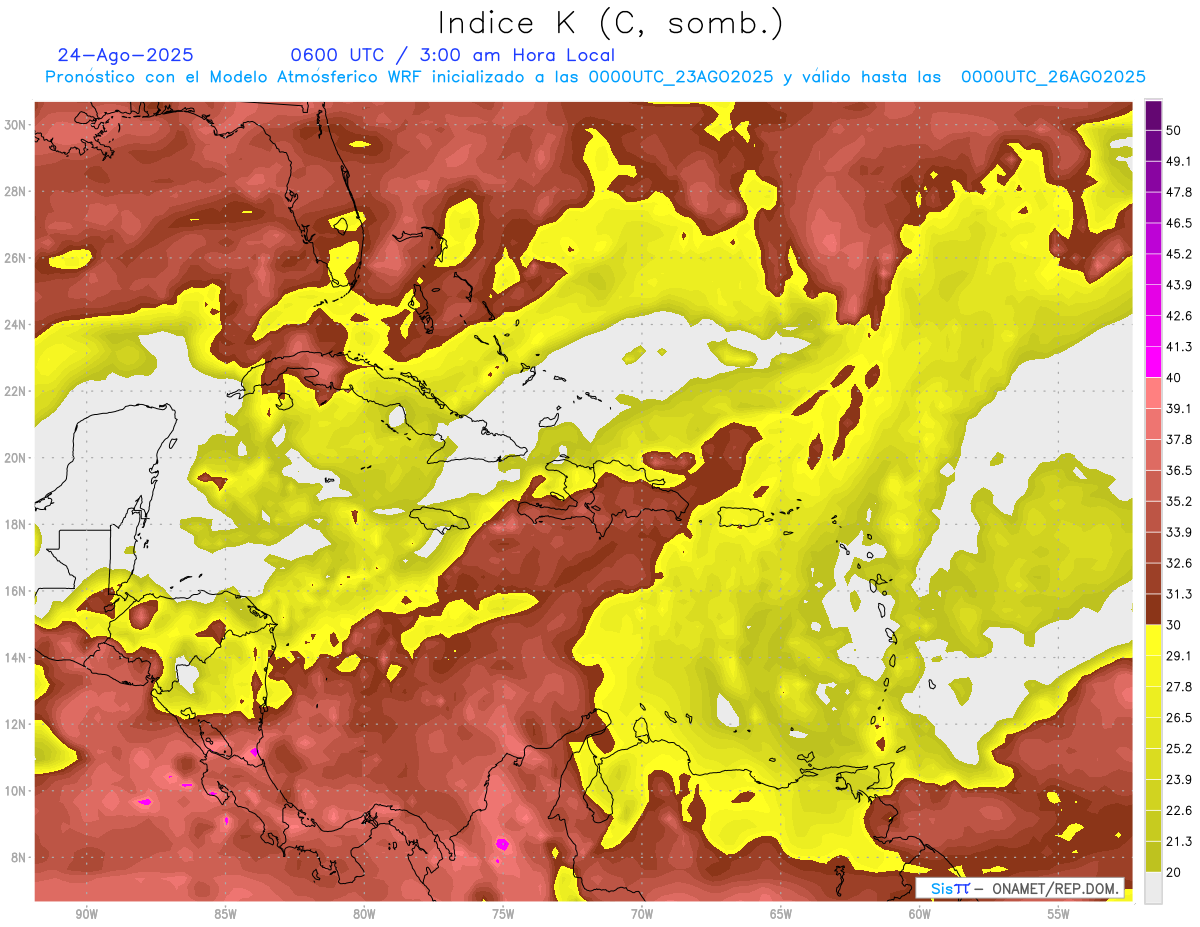Click the color scale value "41.3"

pos(1178,347)
